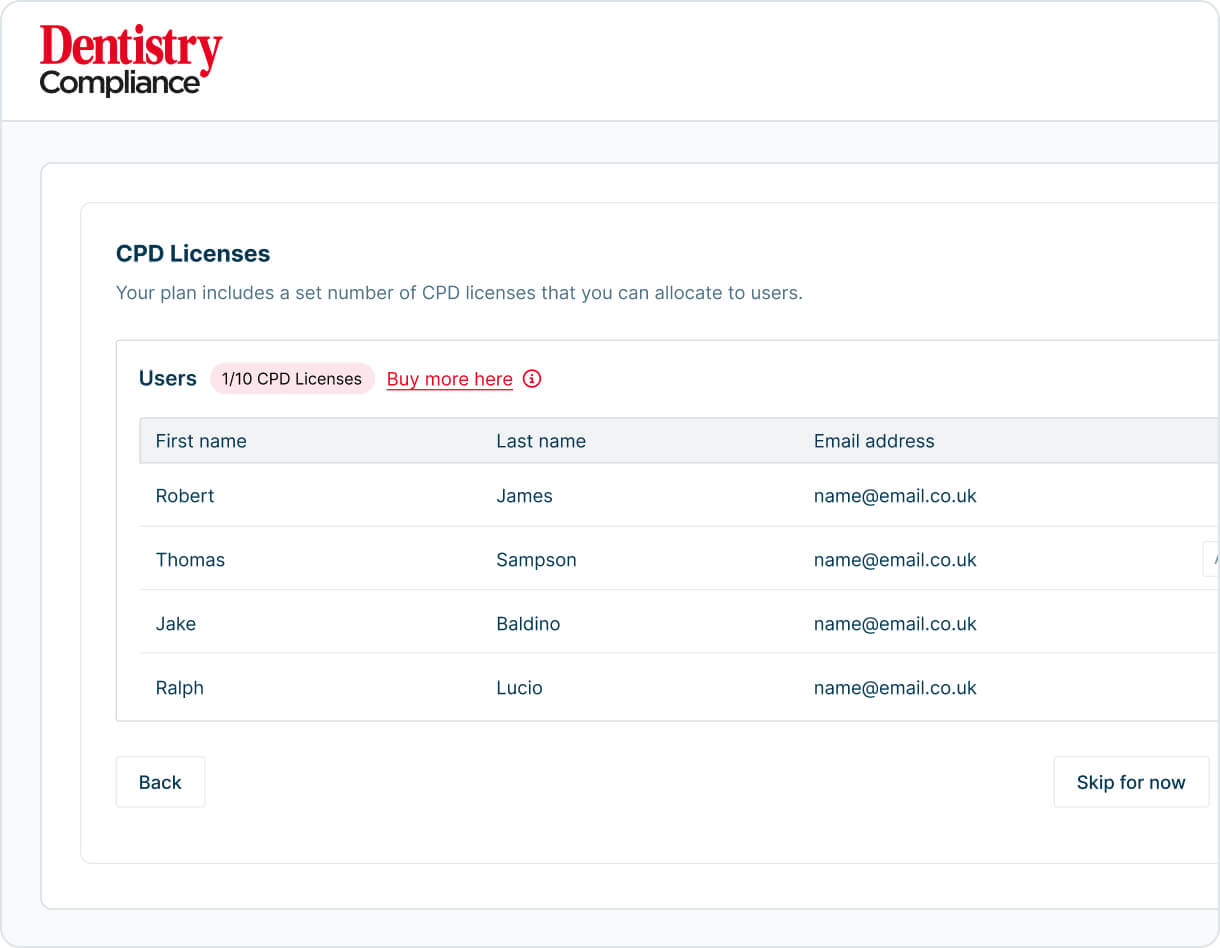Click the info icon beside Buy more here

[x=532, y=379]
